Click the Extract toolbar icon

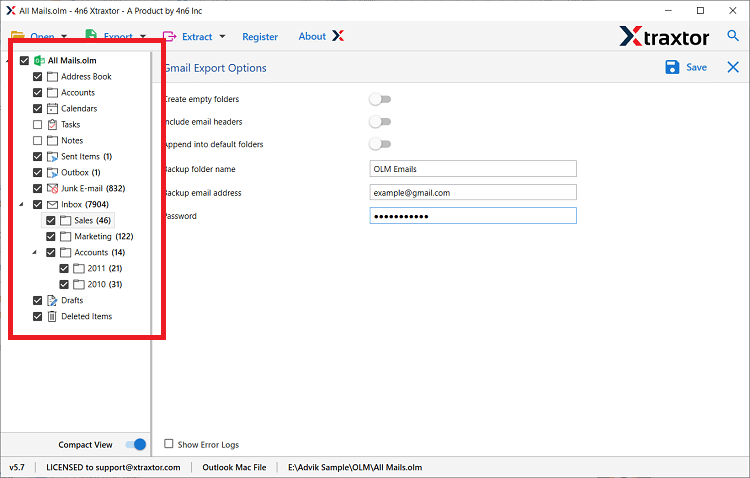pyautogui.click(x=170, y=36)
